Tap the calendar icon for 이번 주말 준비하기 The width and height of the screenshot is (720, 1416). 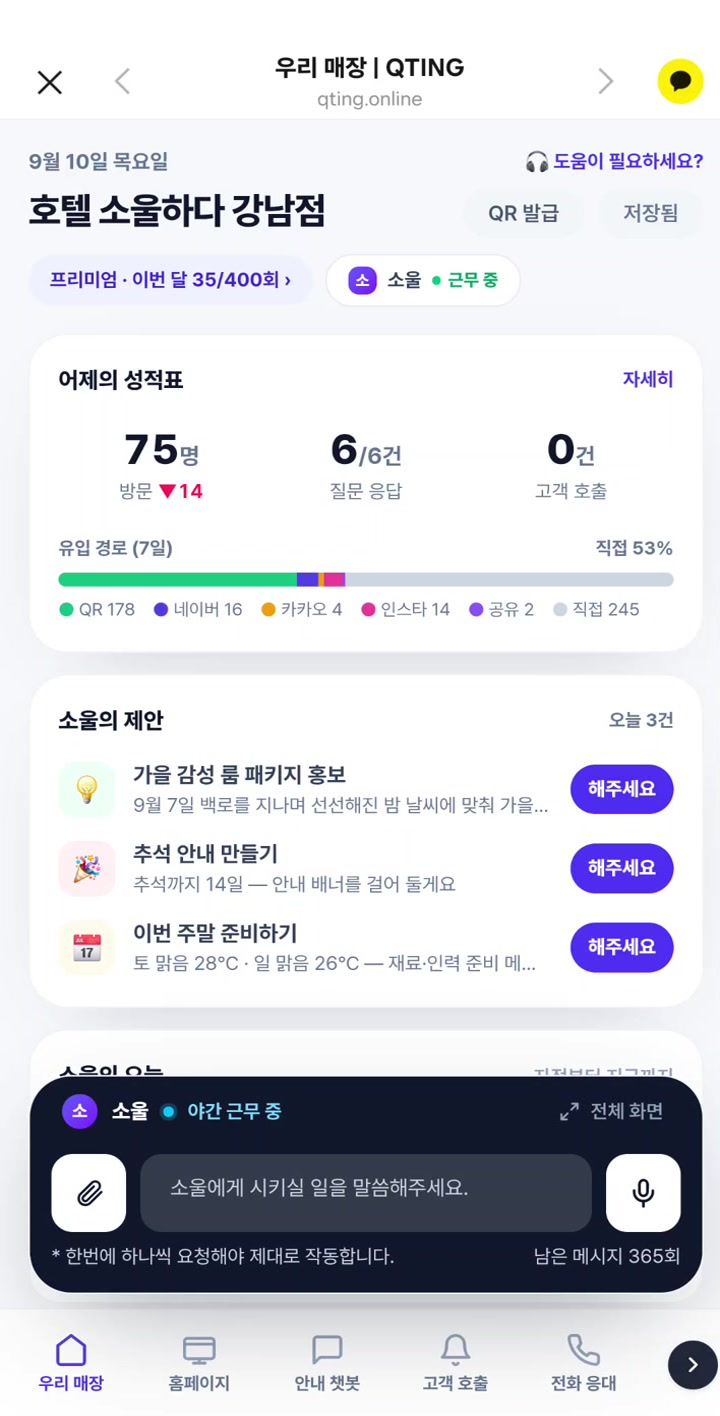click(x=87, y=947)
